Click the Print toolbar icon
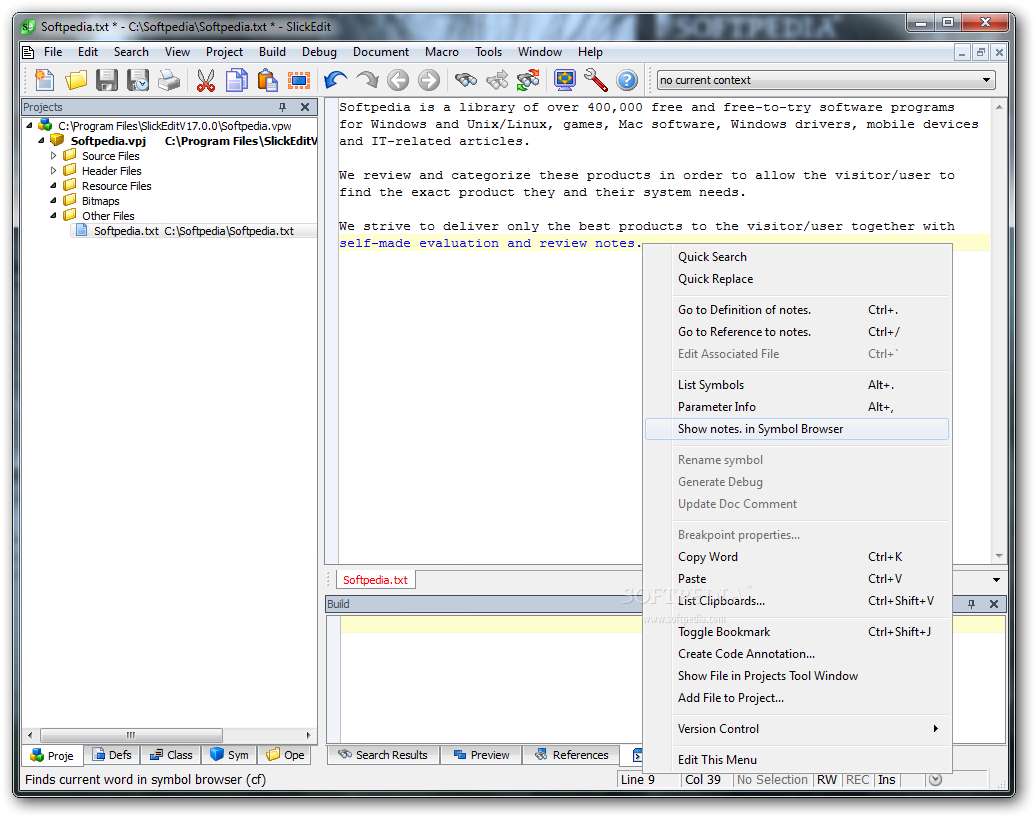Viewport: 1036px width, 818px height. [x=169, y=80]
